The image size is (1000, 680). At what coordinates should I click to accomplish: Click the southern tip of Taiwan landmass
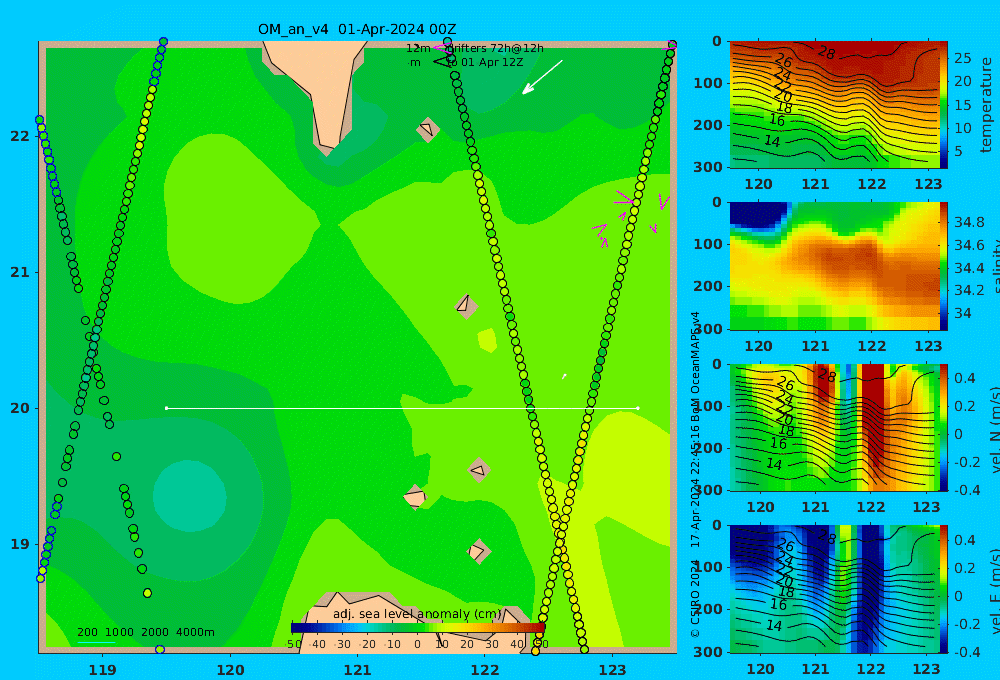click(x=327, y=149)
